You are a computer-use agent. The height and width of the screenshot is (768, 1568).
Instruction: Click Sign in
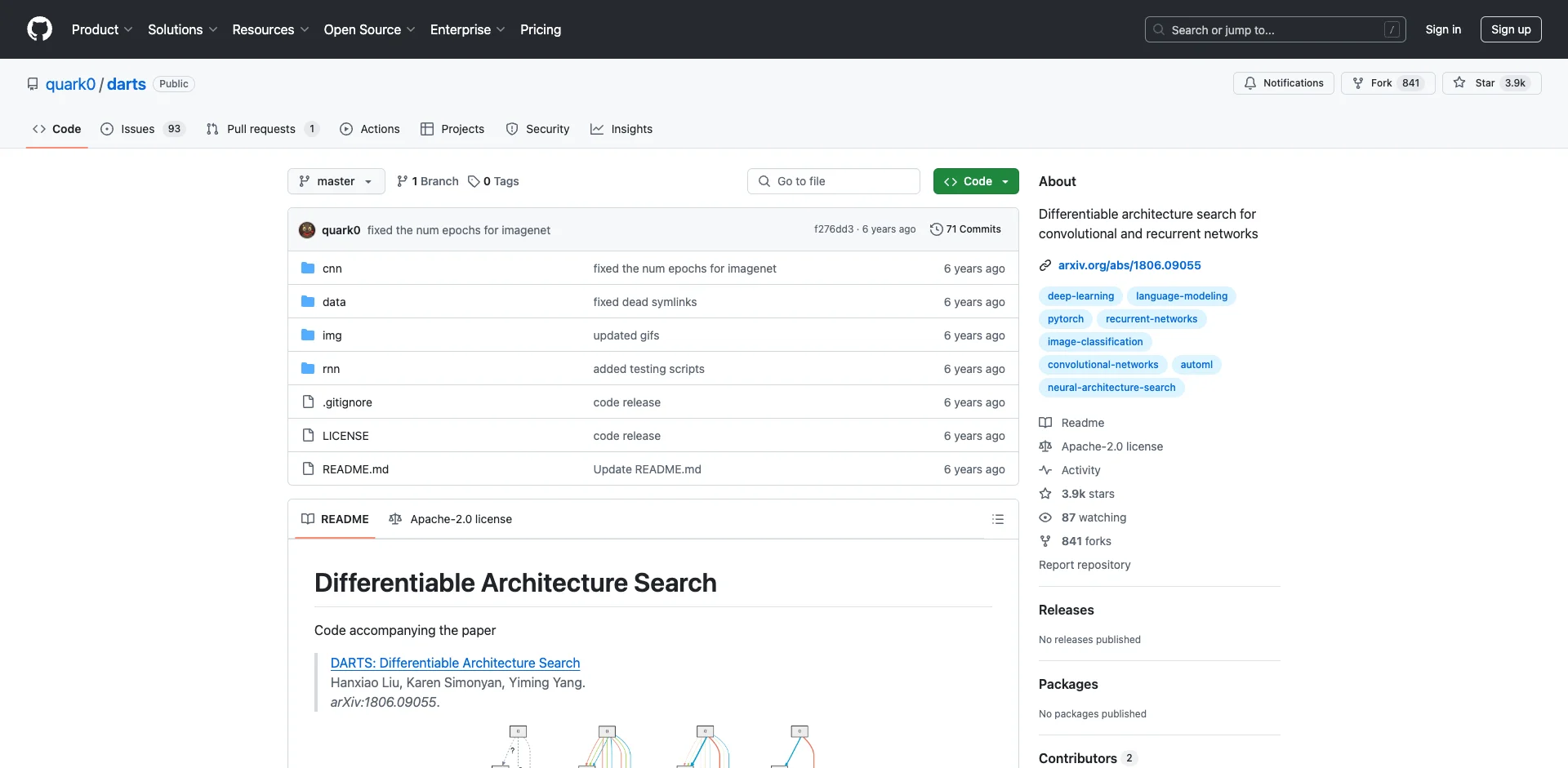pos(1443,29)
